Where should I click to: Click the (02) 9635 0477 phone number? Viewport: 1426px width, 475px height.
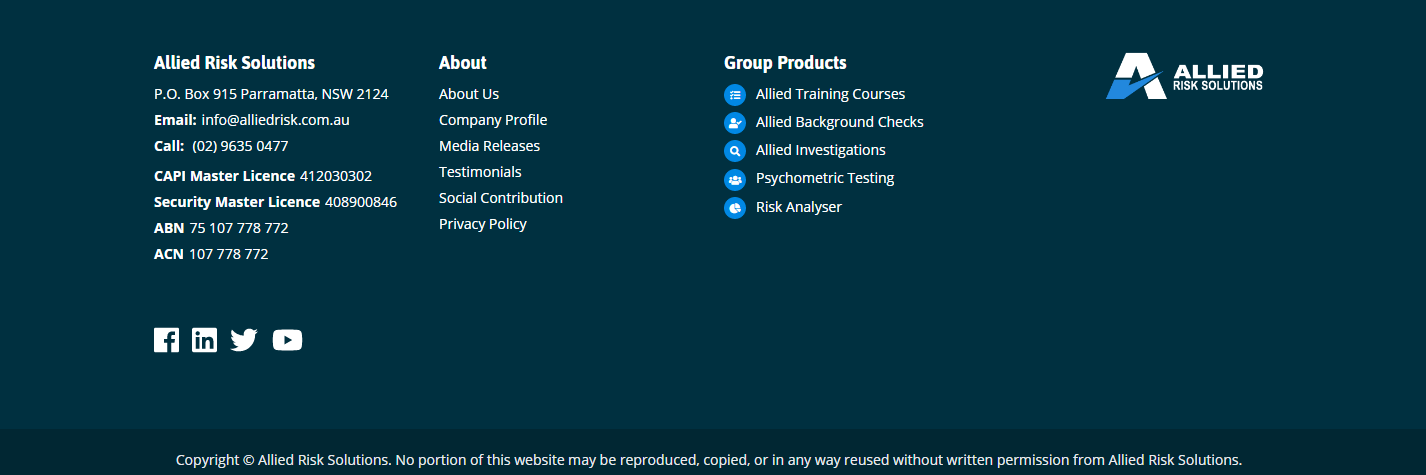(240, 146)
